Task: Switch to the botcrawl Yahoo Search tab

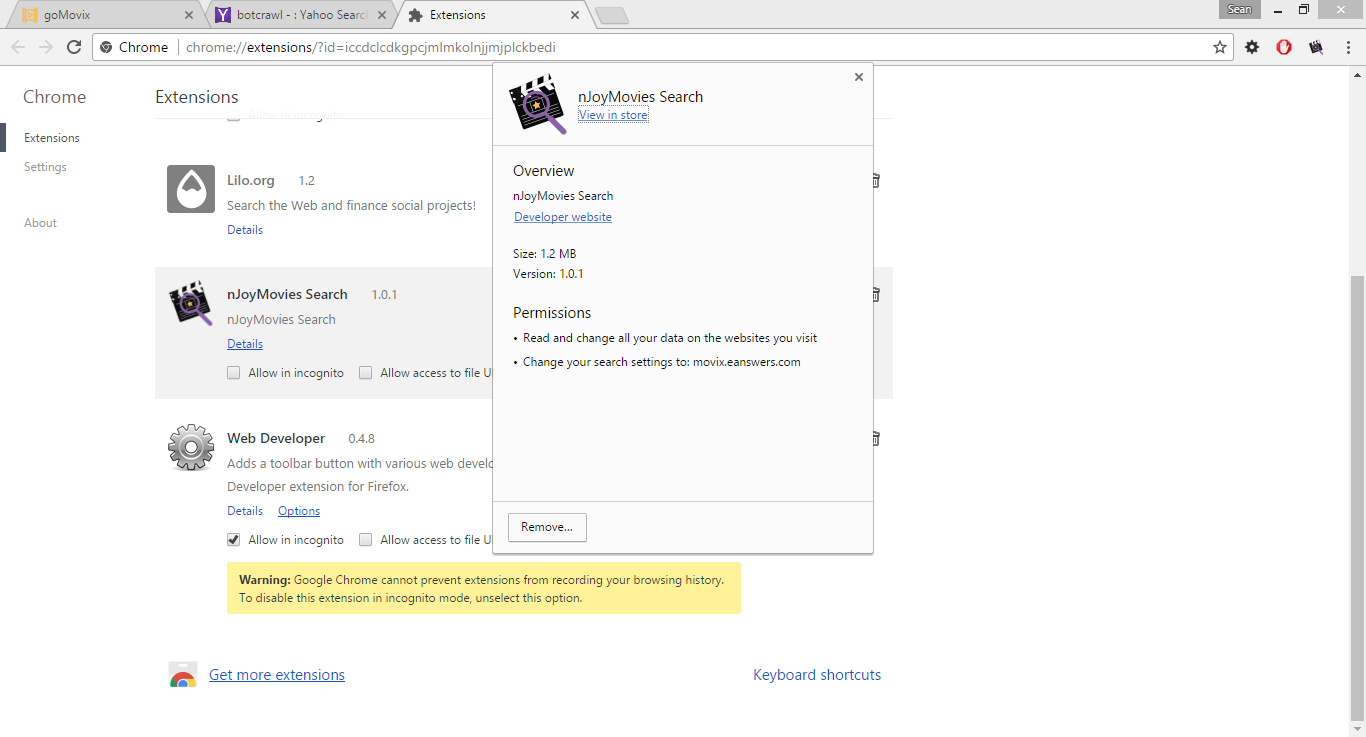Action: pyautogui.click(x=300, y=15)
